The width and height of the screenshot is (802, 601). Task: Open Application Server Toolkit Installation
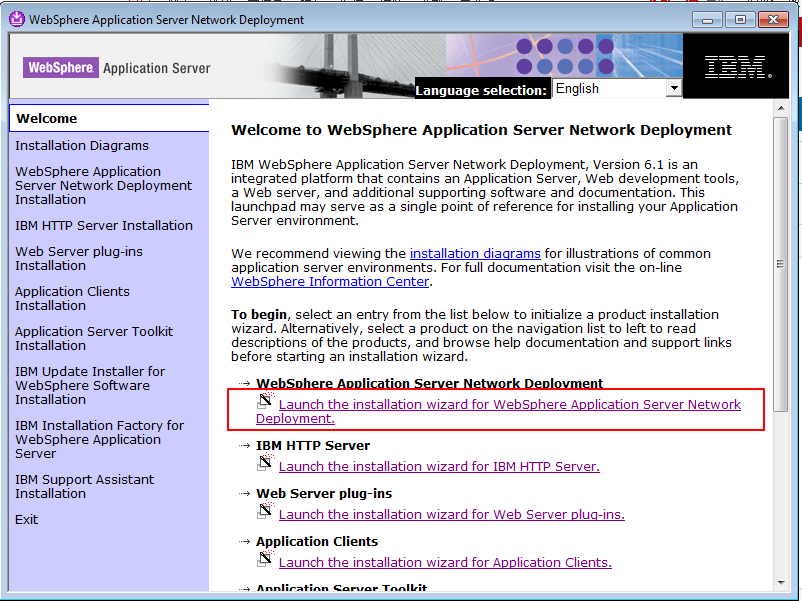point(94,338)
